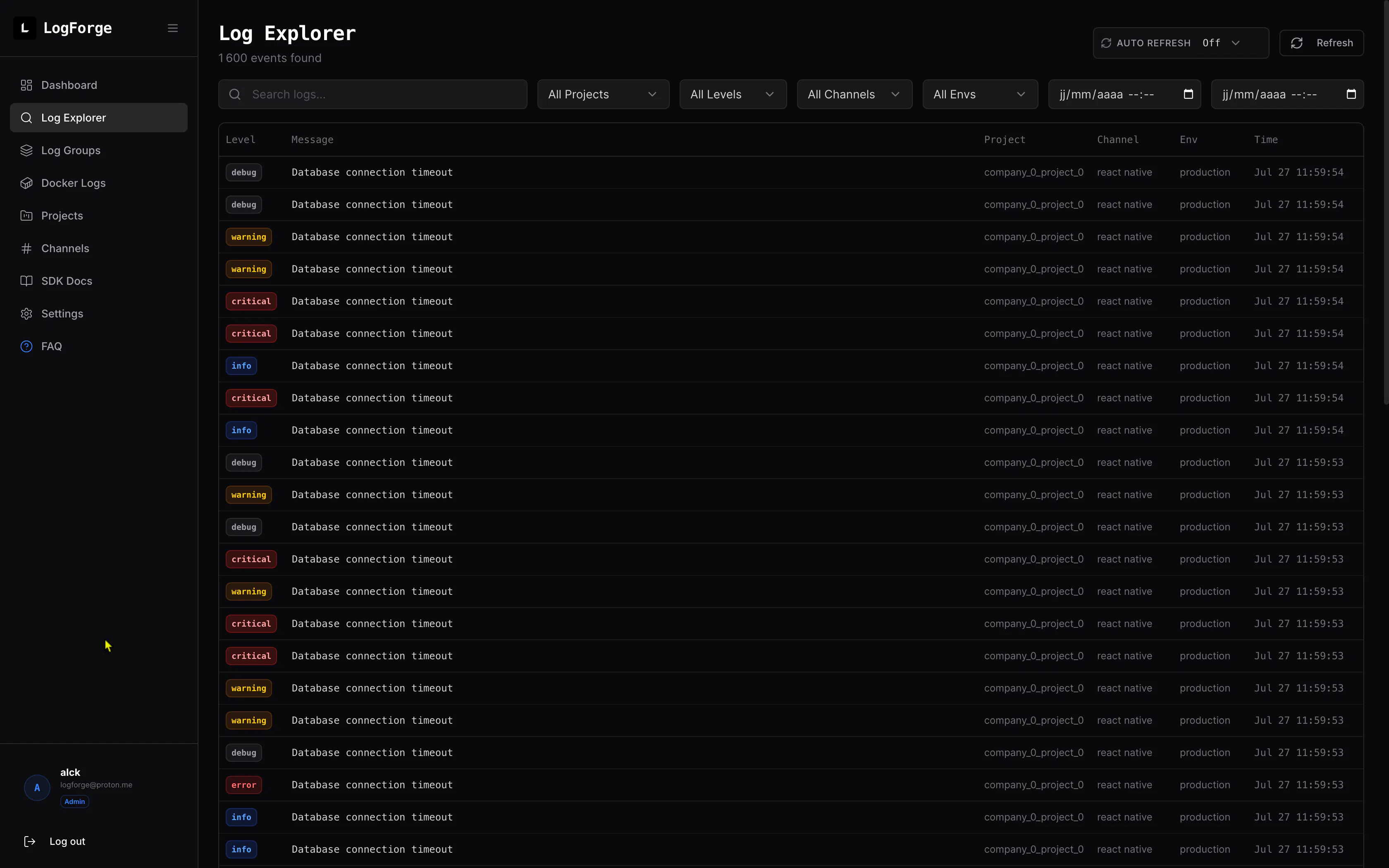Collapse sidebar with hamburger menu icon
This screenshot has height=868, width=1389.
pos(173,28)
